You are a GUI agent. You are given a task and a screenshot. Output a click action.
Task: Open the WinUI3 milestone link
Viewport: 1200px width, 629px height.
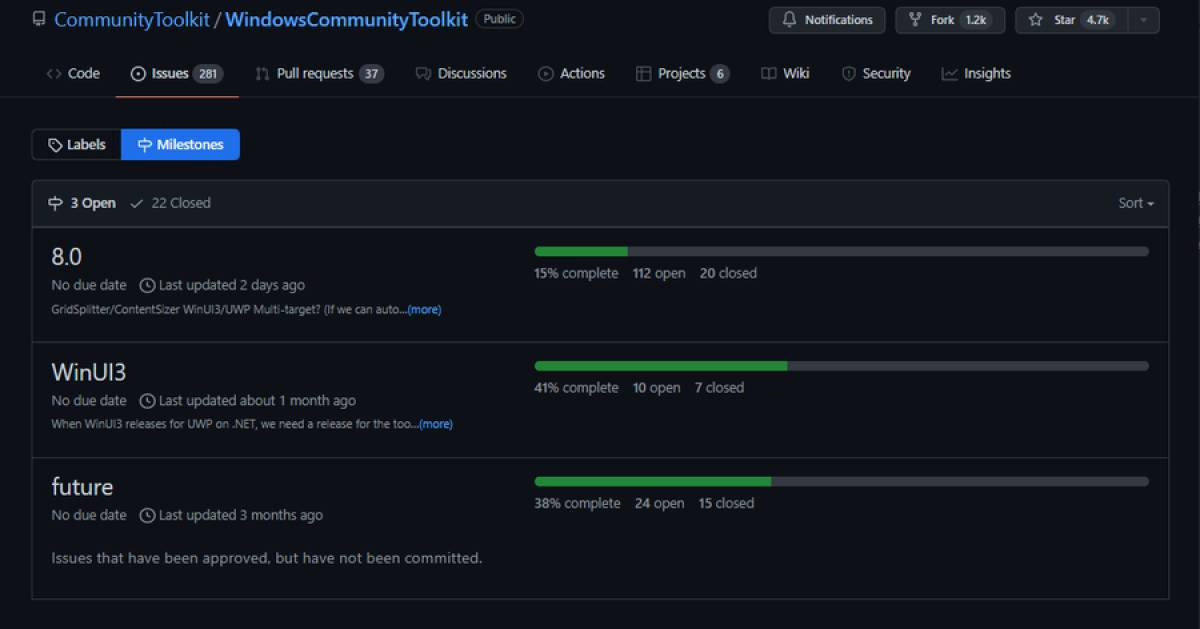(x=89, y=372)
